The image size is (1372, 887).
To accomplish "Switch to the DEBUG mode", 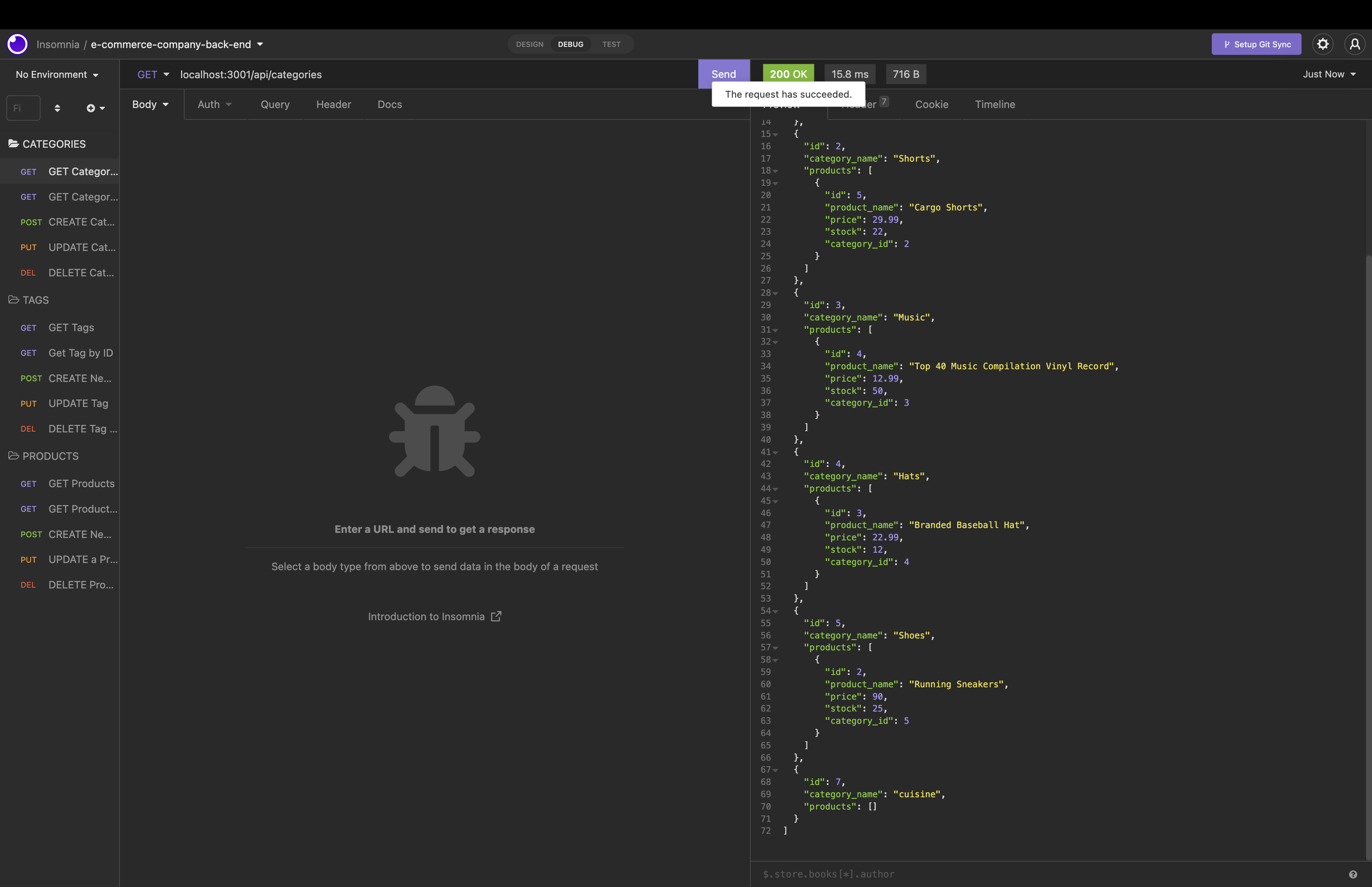I will 570,44.
